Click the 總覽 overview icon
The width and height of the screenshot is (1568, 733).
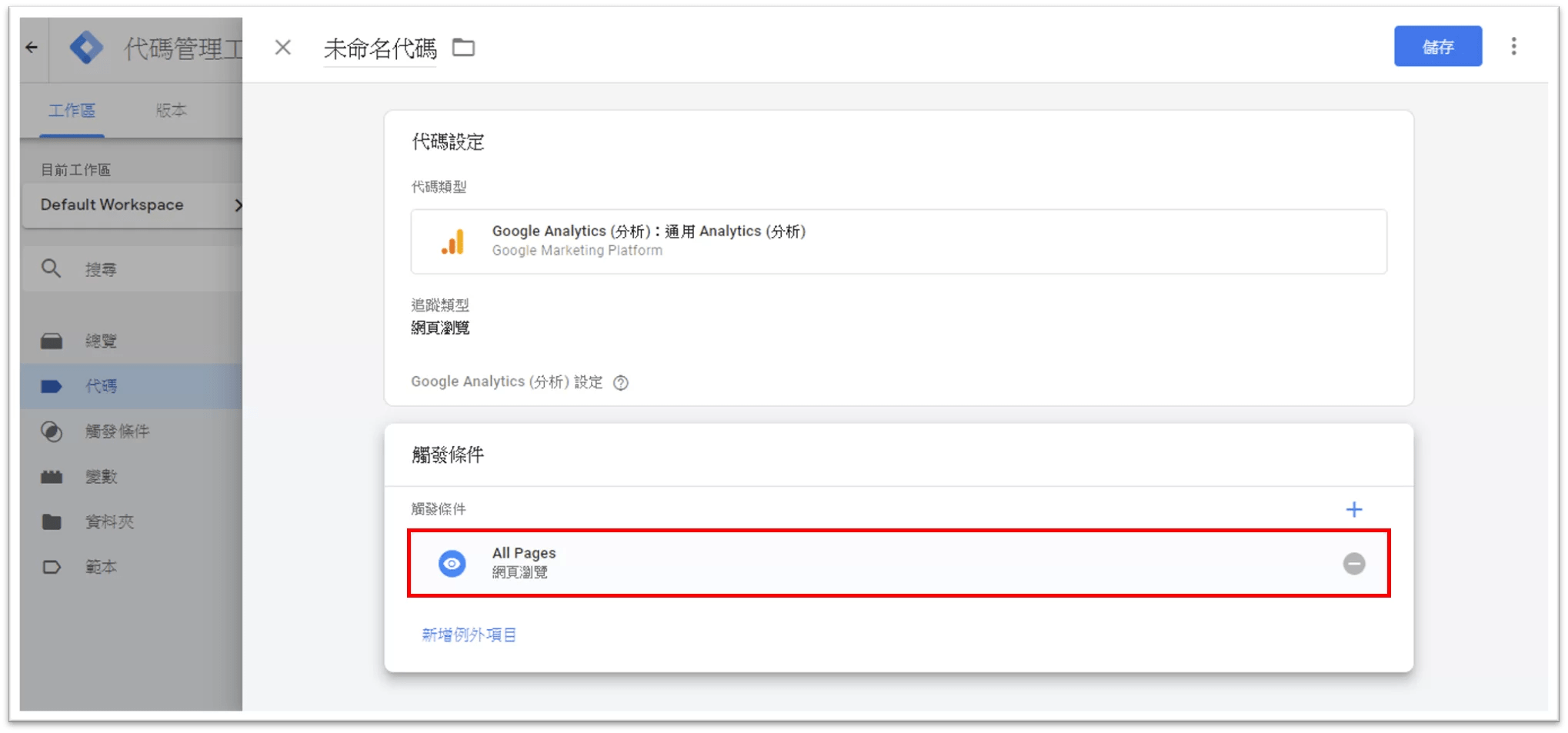click(52, 341)
